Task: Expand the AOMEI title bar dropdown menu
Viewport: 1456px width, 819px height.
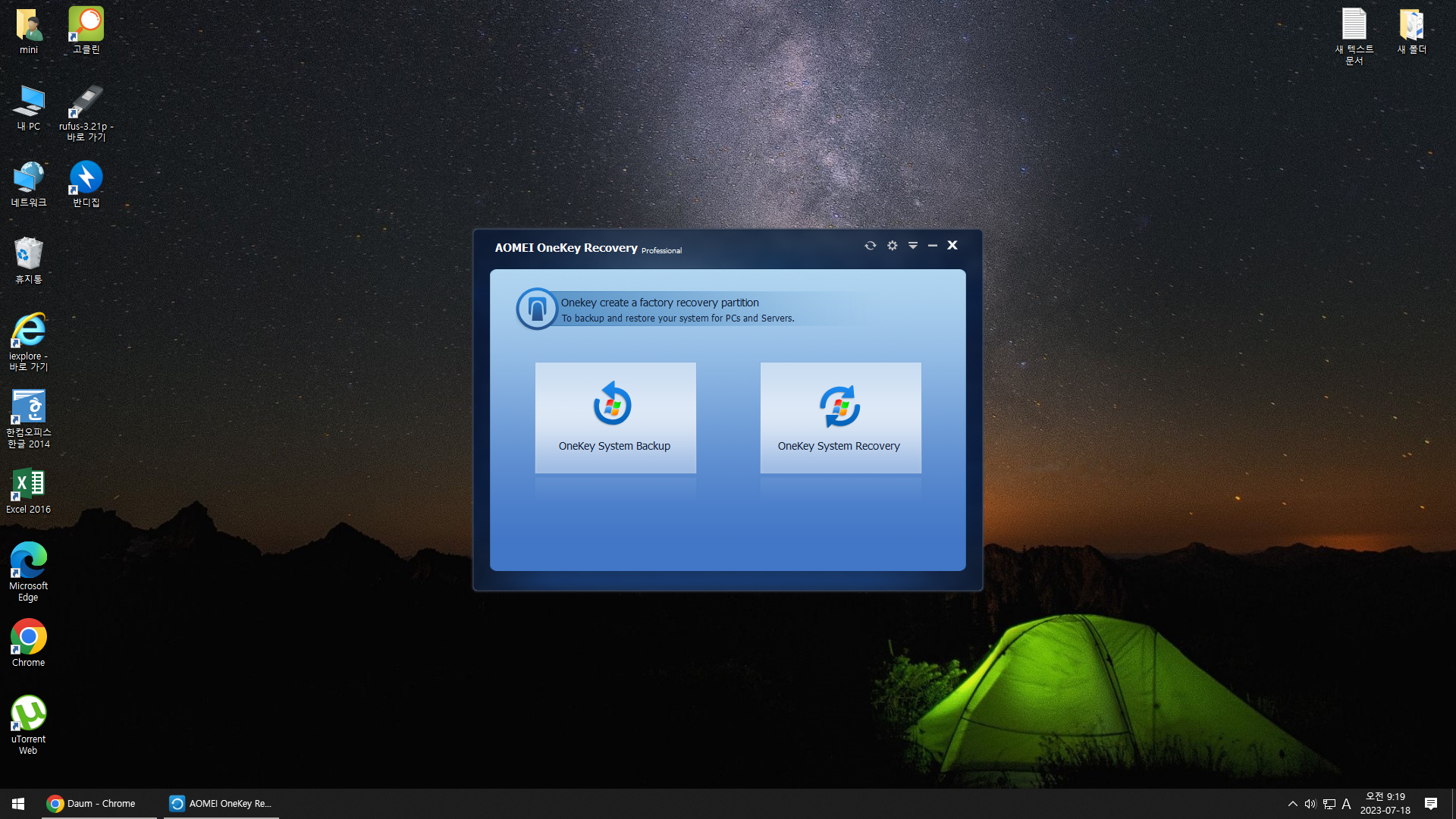Action: (x=913, y=246)
